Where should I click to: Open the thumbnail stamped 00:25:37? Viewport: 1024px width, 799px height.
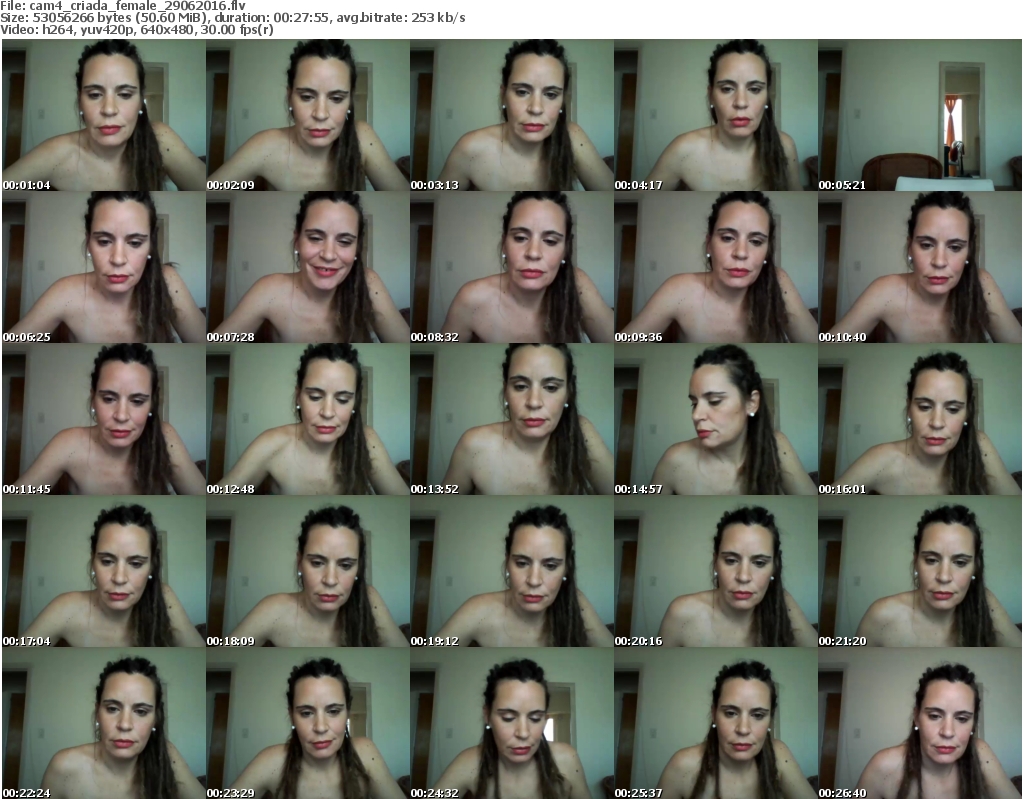click(x=716, y=723)
